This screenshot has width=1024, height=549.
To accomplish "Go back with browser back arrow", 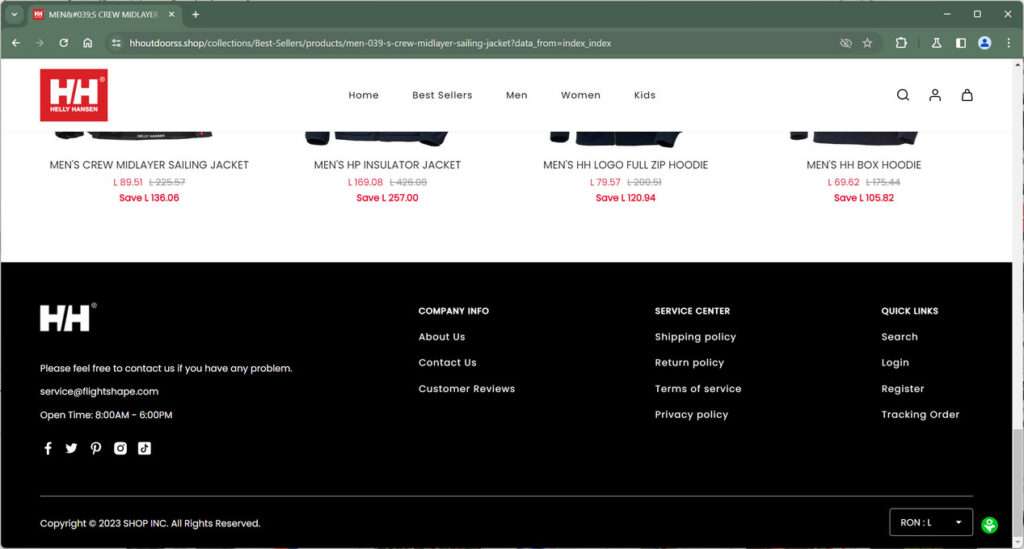I will click(x=16, y=43).
